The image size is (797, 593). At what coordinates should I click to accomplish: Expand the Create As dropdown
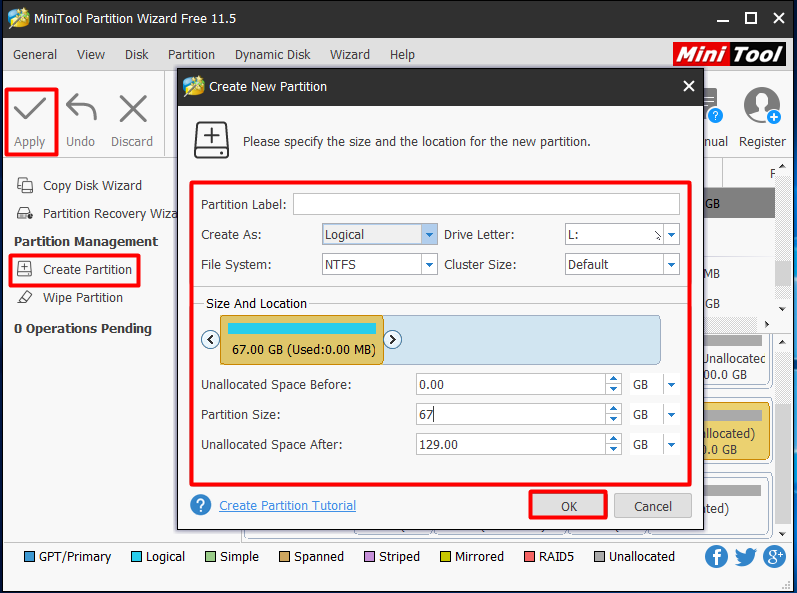coord(429,235)
